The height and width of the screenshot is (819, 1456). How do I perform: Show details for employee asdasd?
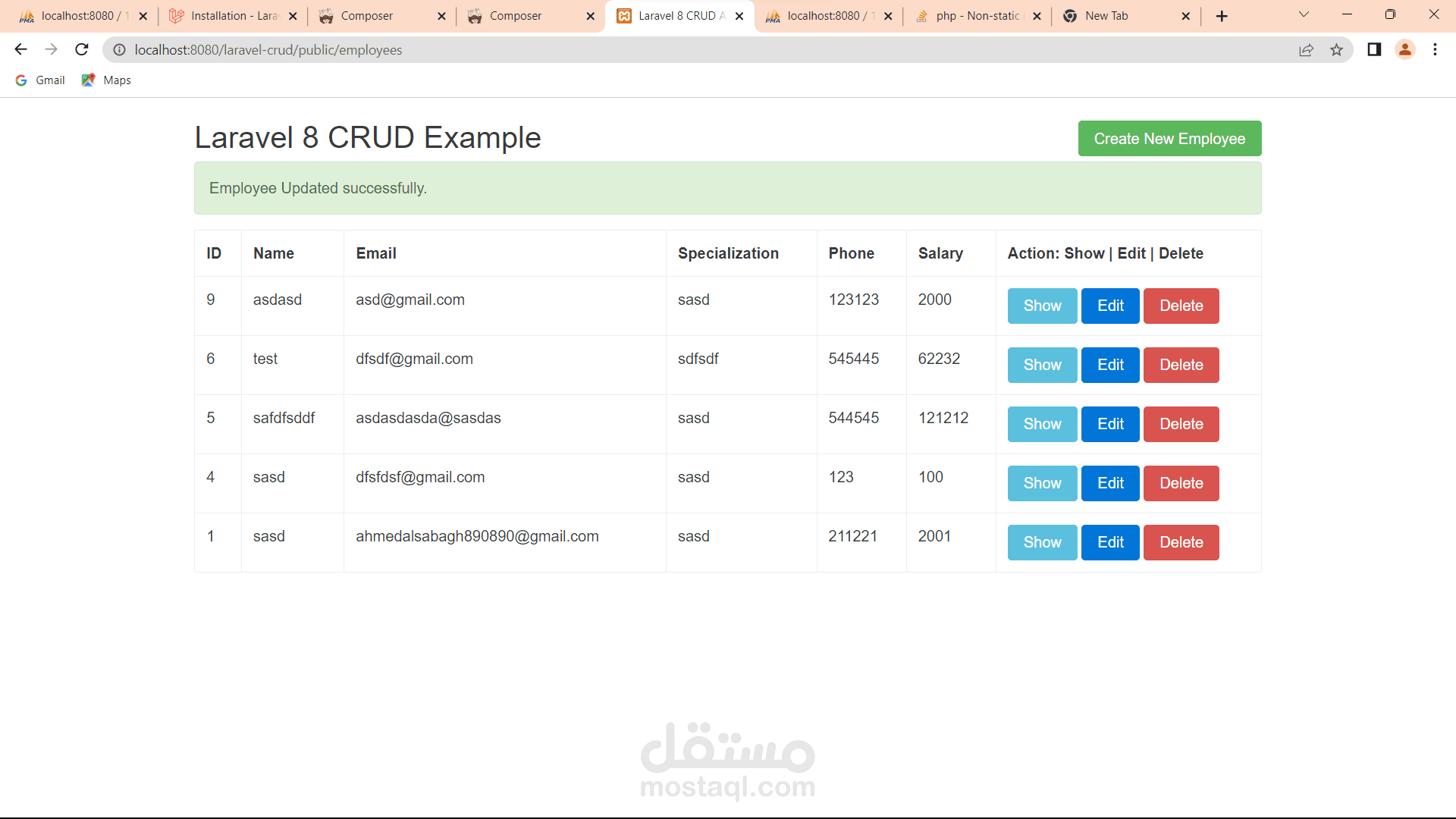[1042, 306]
